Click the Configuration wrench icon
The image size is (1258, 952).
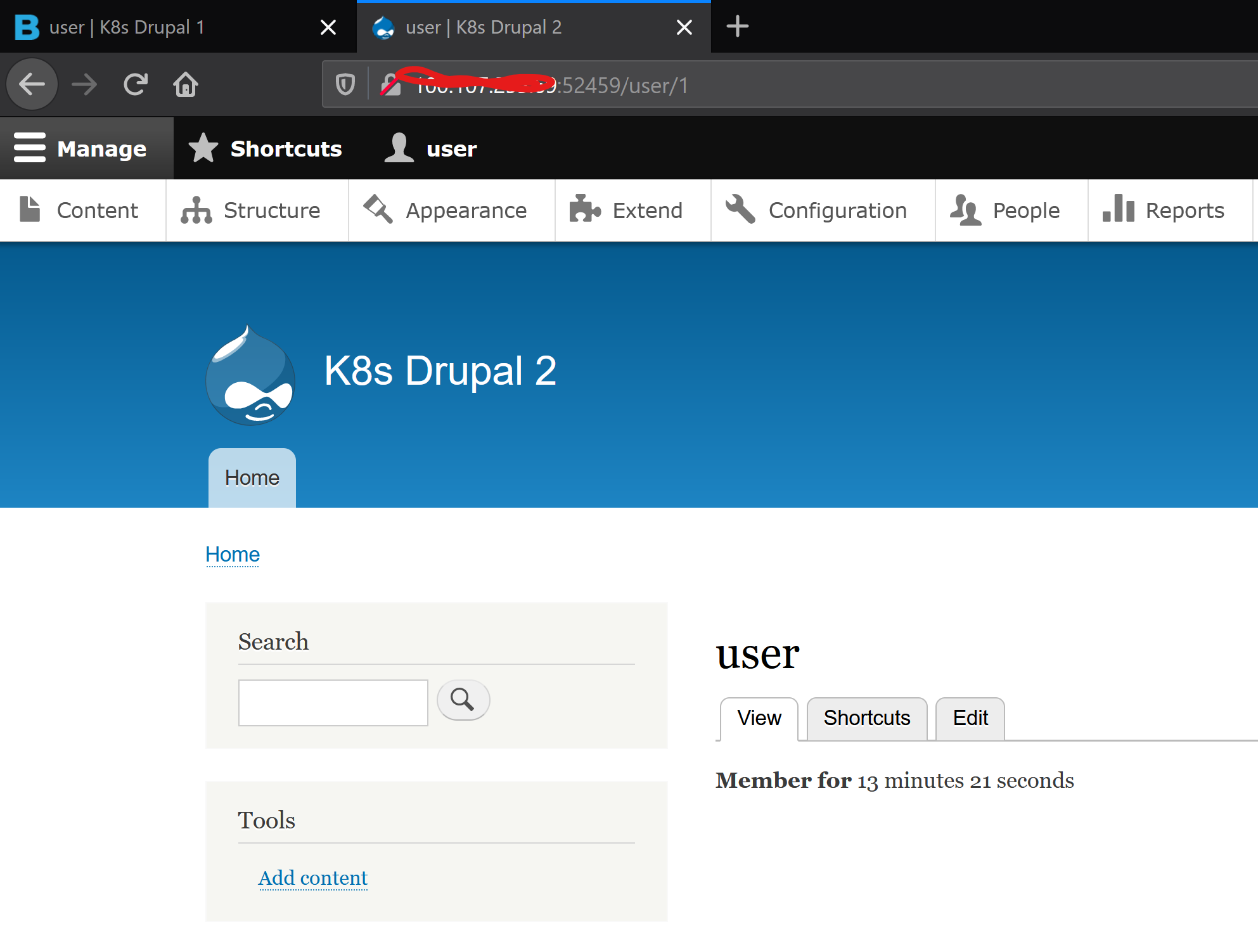[x=740, y=209]
